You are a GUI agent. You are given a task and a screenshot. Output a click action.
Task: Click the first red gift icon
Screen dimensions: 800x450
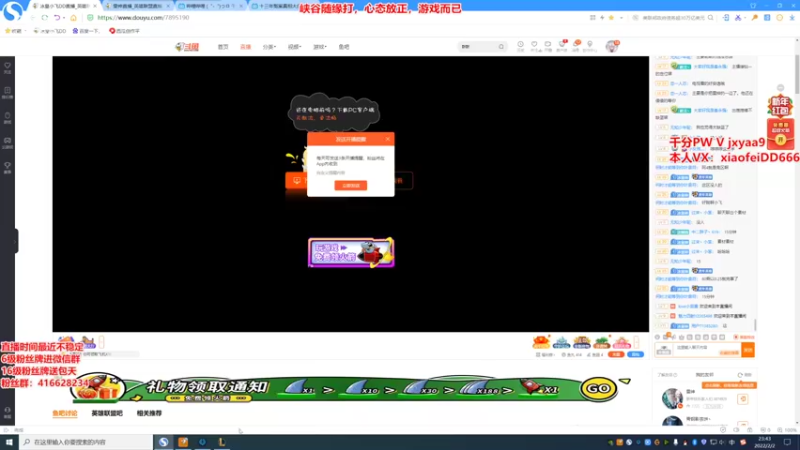pos(541,342)
